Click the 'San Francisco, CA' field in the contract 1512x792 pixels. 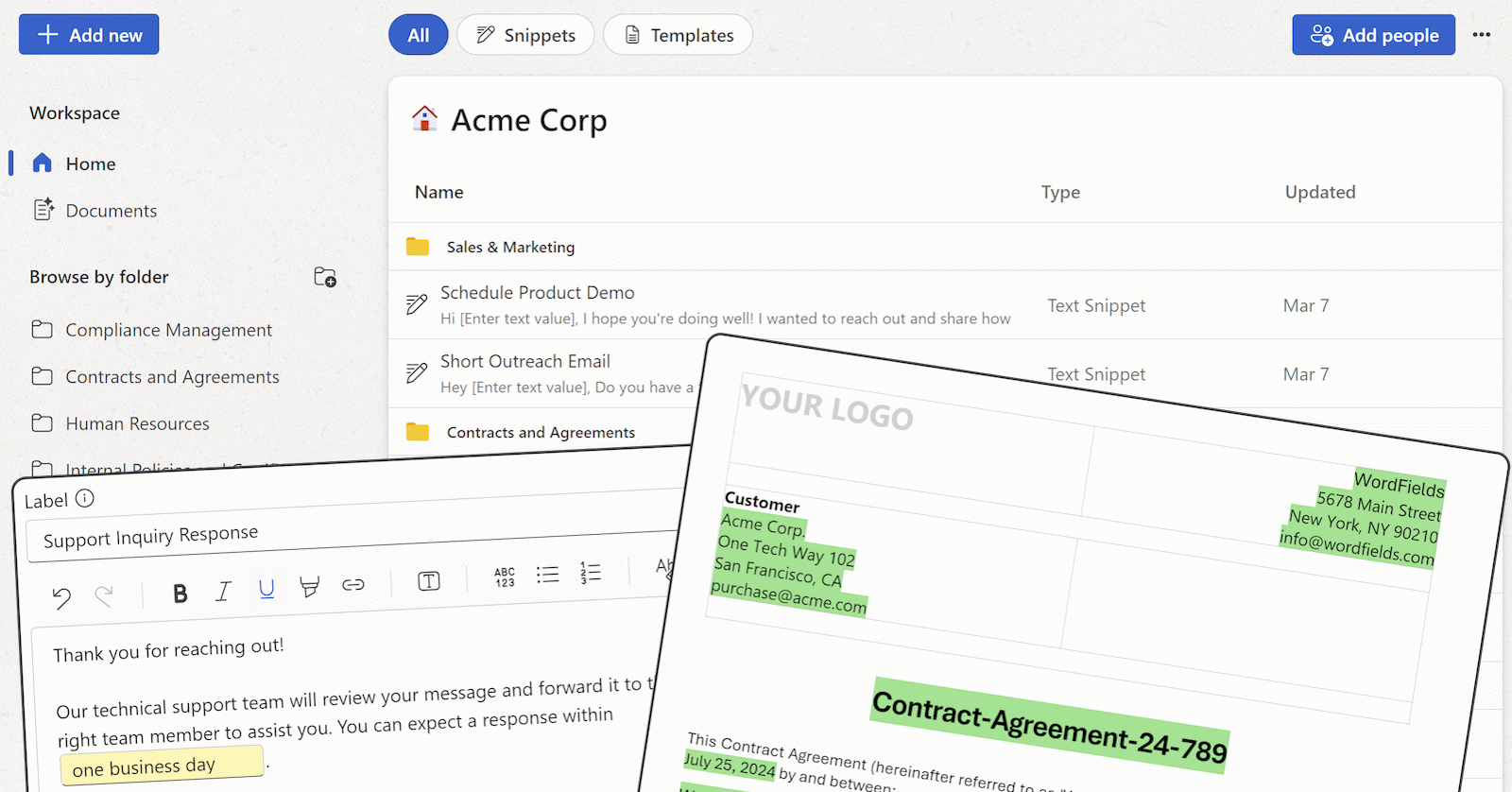coord(777,572)
